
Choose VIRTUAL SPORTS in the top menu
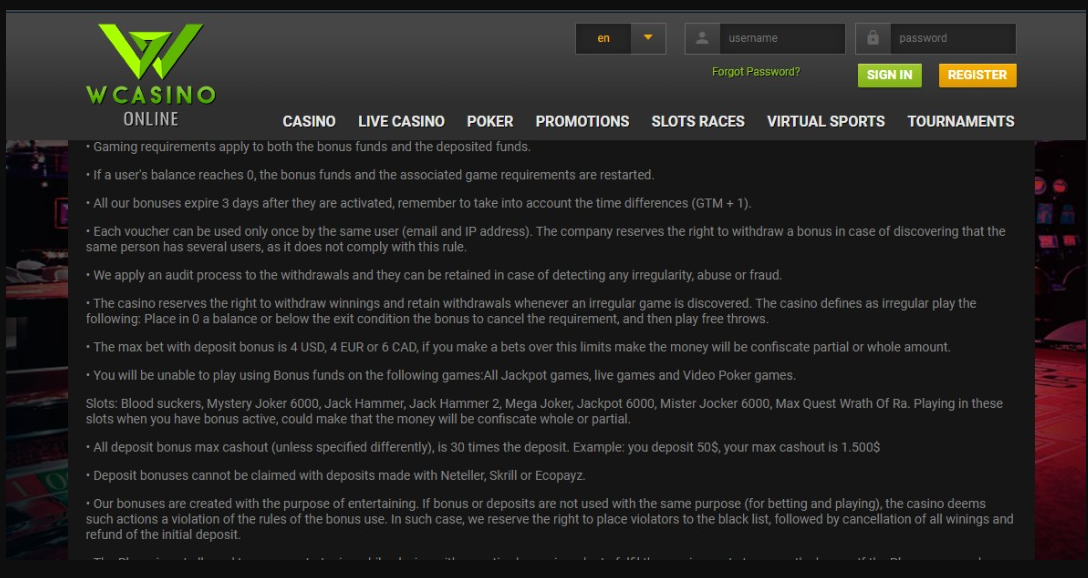click(825, 121)
